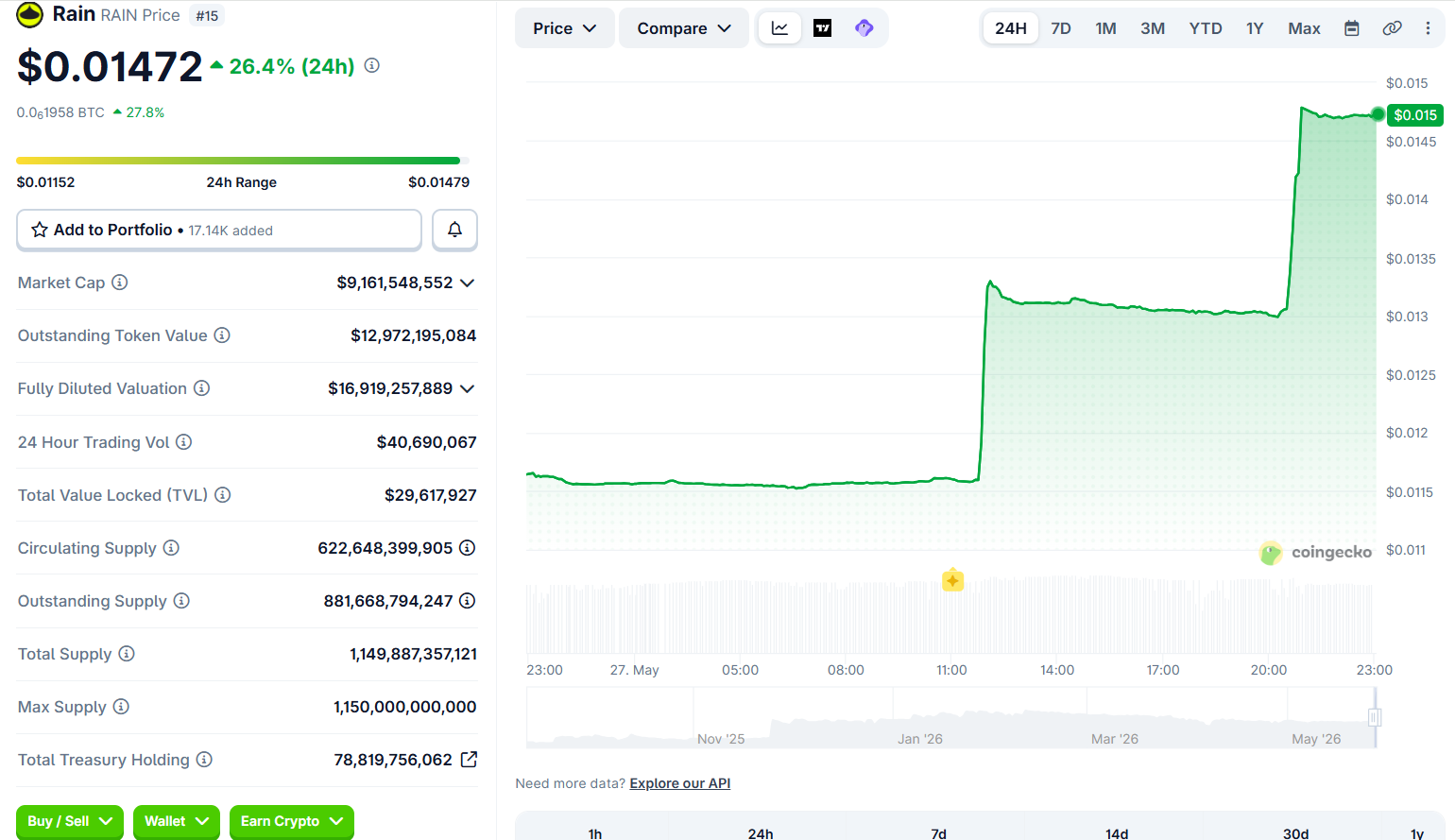Show Fully Diluted Valuation info icon

tap(202, 388)
